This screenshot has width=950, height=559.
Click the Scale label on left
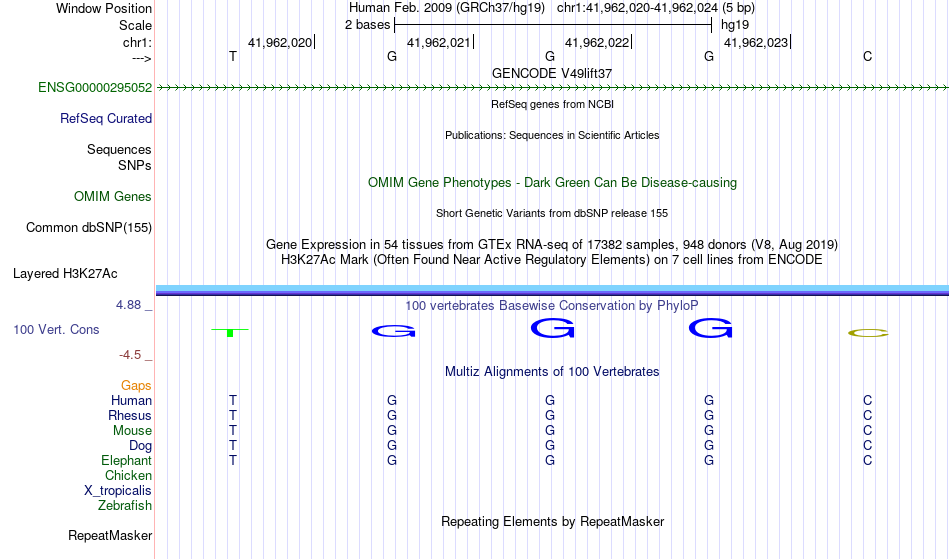point(136,25)
